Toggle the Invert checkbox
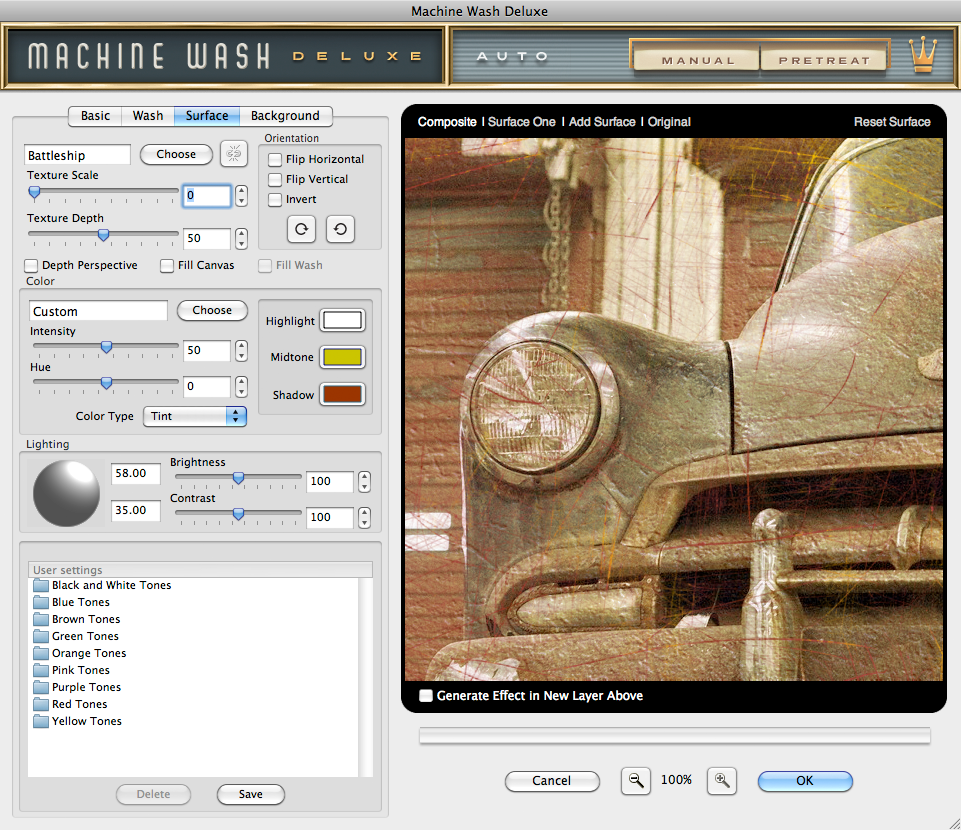 point(275,200)
